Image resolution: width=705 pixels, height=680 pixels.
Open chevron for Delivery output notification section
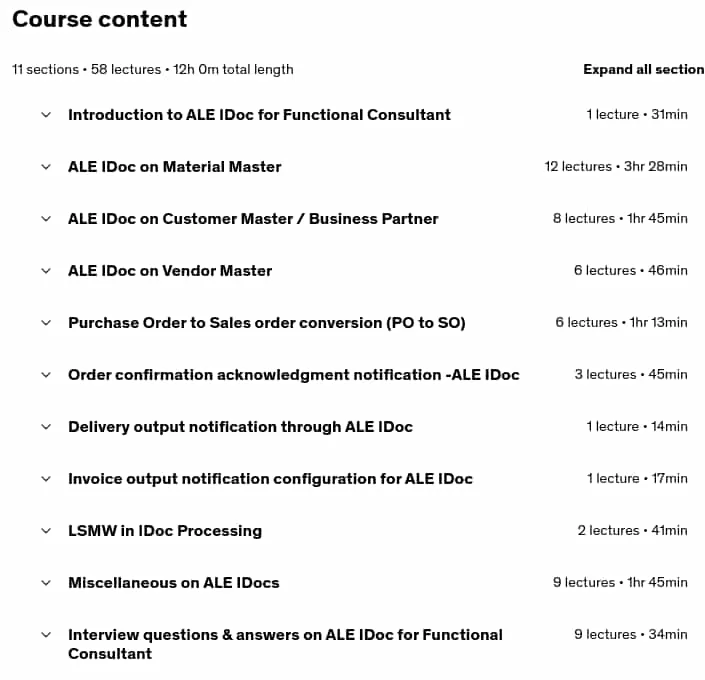pos(46,427)
